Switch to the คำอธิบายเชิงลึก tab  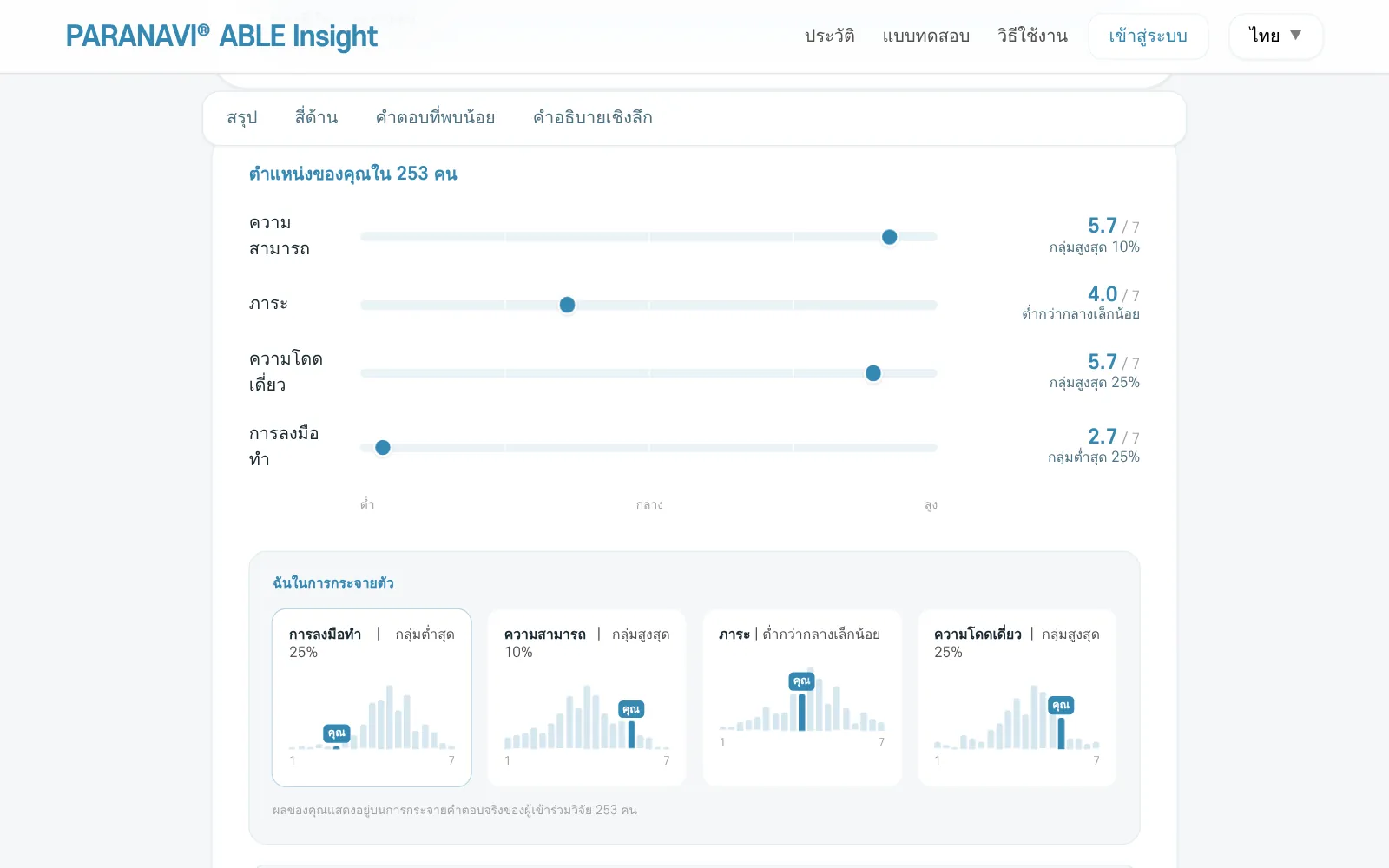[593, 117]
